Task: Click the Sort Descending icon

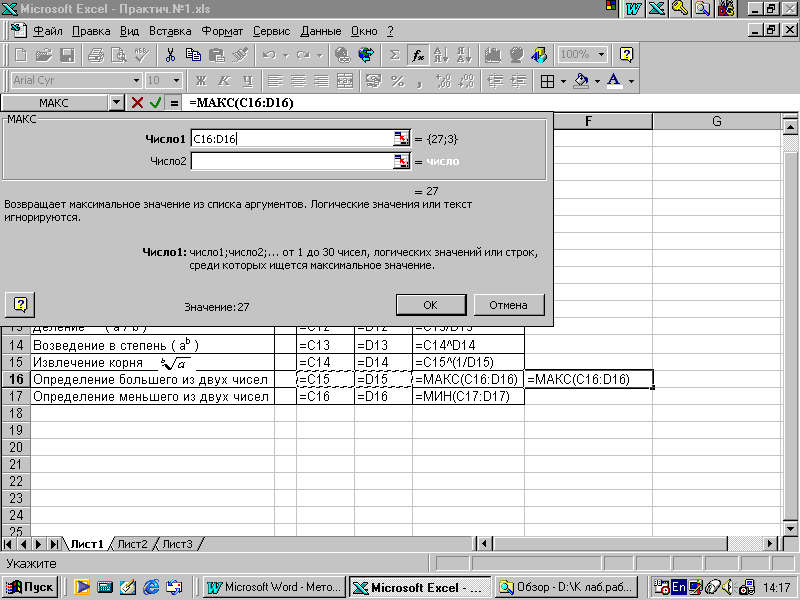Action: (464, 55)
